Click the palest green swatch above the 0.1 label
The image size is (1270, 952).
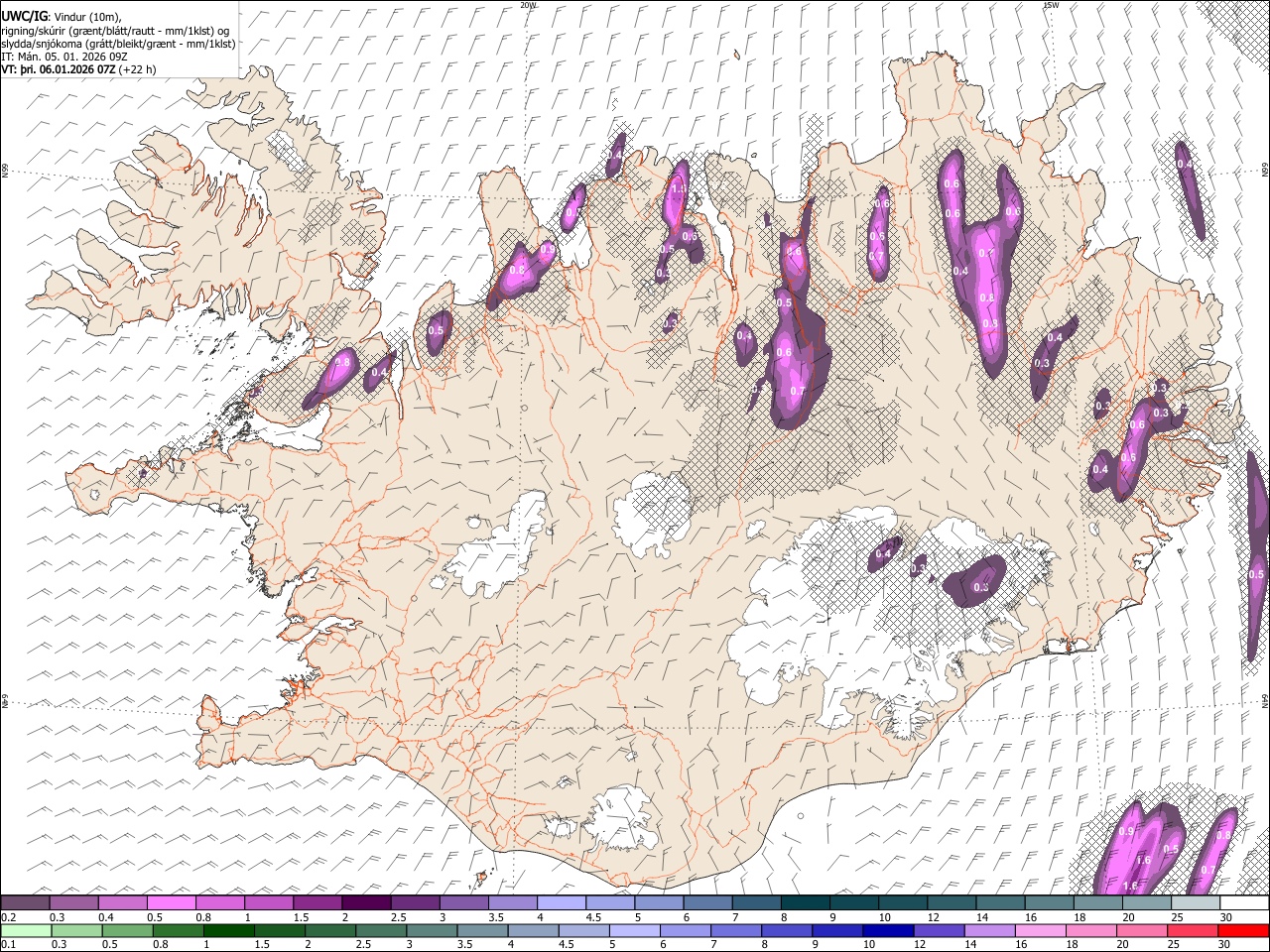(26, 930)
